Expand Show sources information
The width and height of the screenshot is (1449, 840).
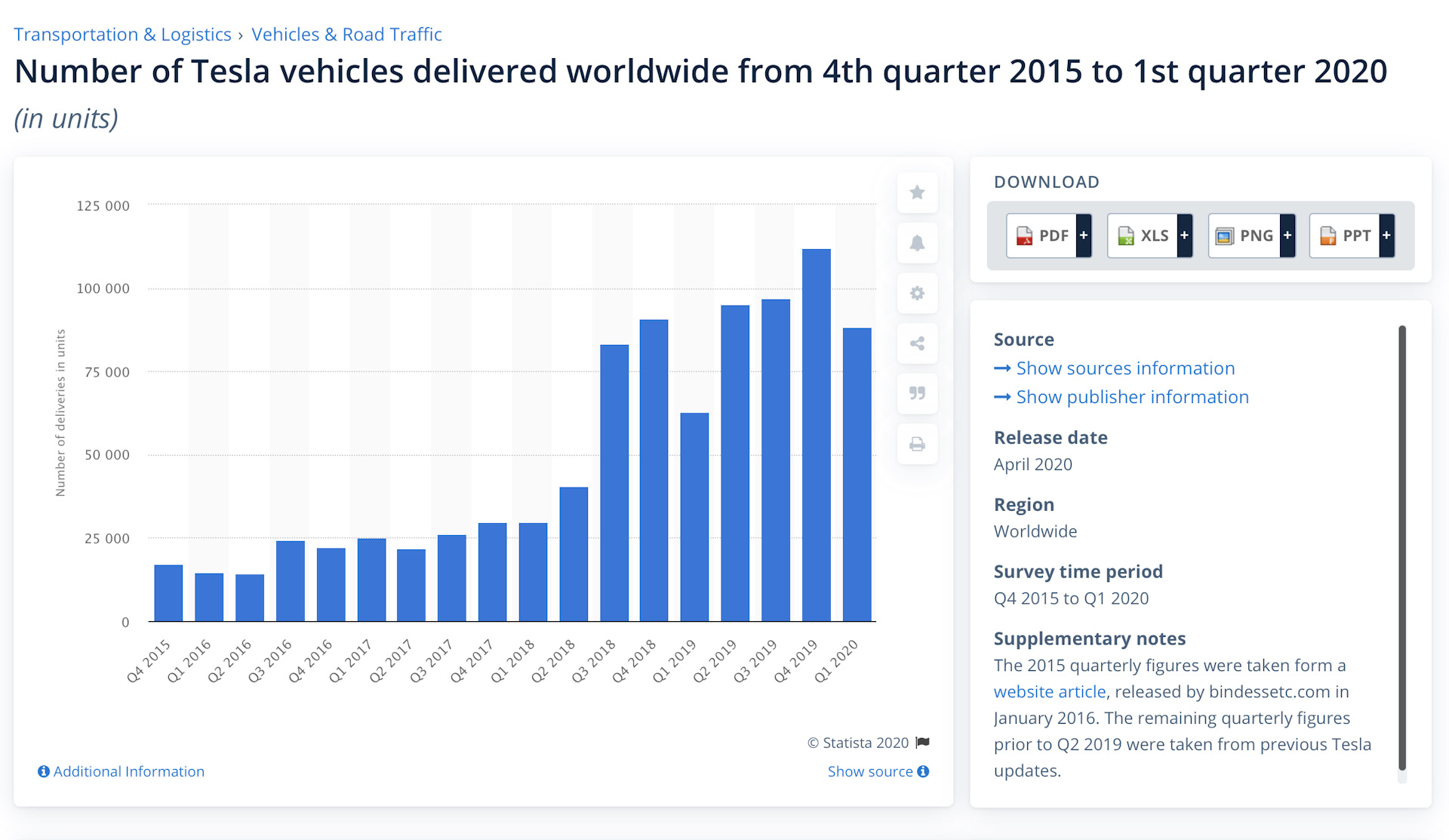click(1124, 368)
